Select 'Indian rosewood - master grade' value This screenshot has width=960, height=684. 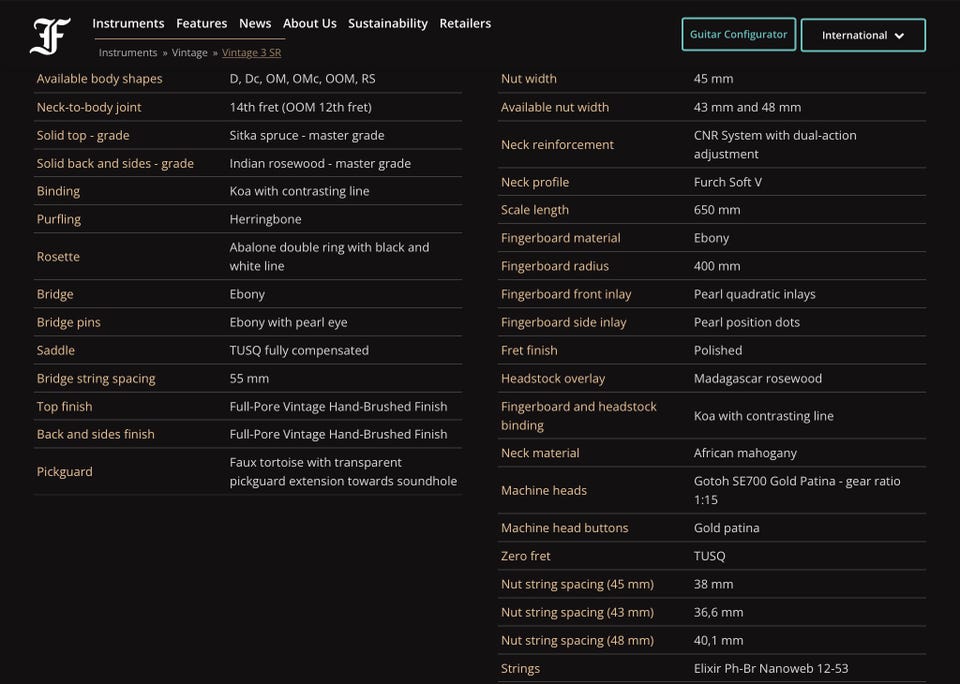click(320, 163)
